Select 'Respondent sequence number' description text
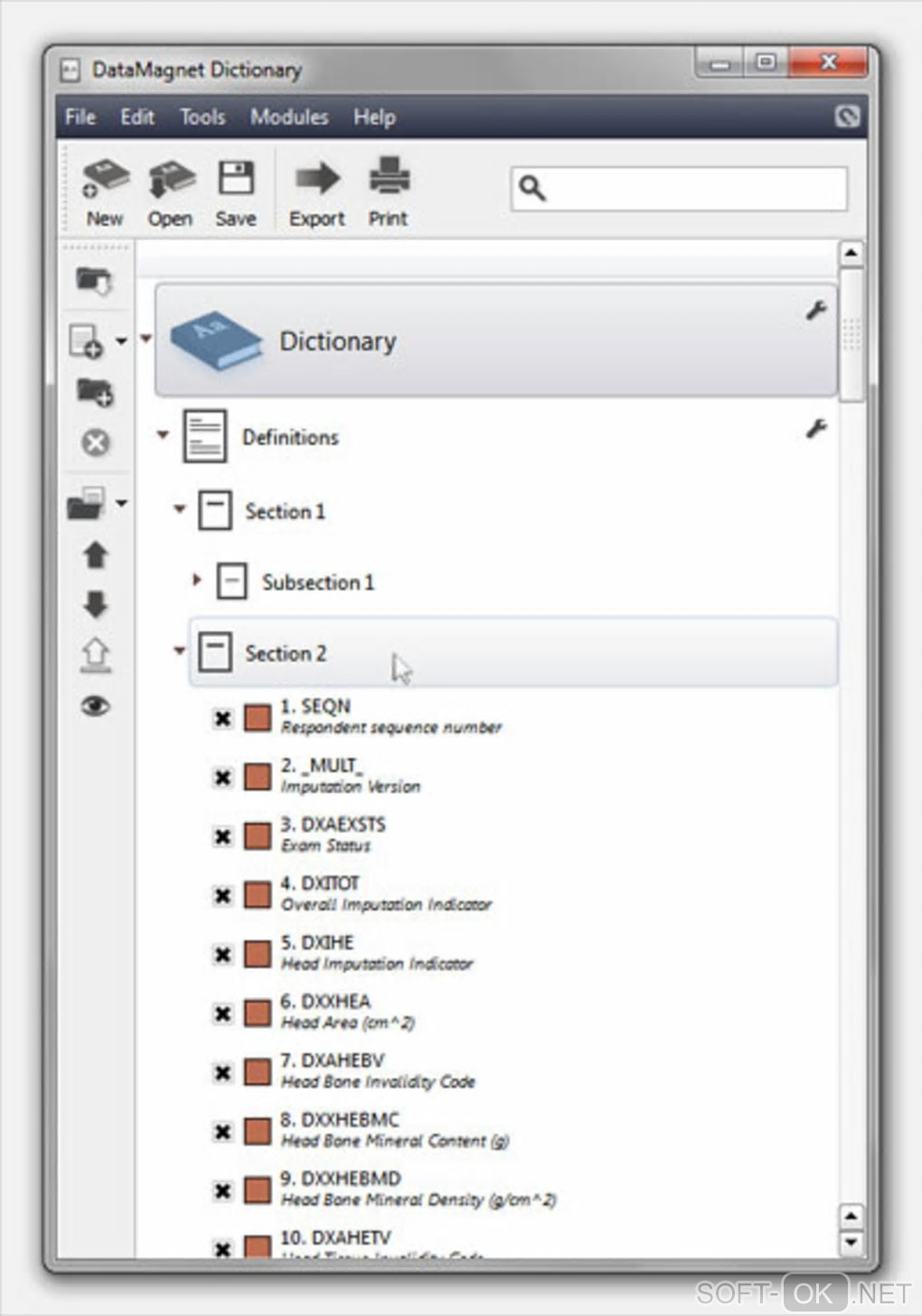 point(391,728)
